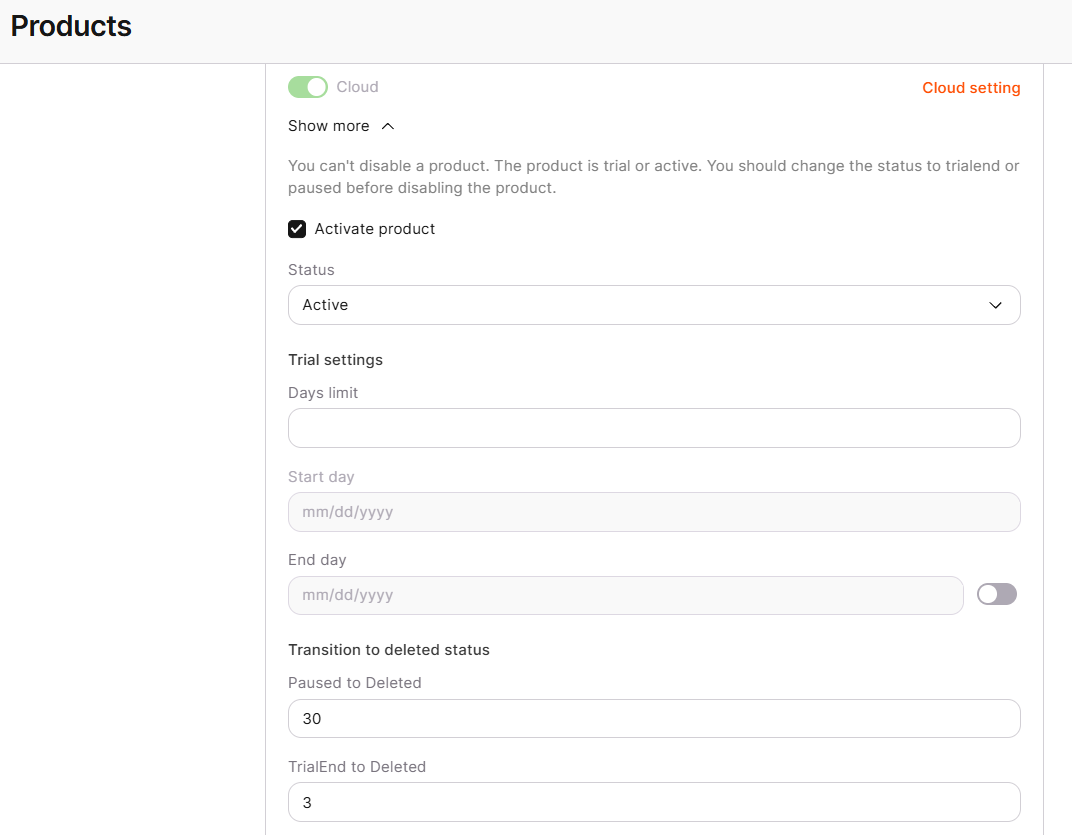Click the Start day date field
This screenshot has height=835, width=1072.
(x=654, y=512)
